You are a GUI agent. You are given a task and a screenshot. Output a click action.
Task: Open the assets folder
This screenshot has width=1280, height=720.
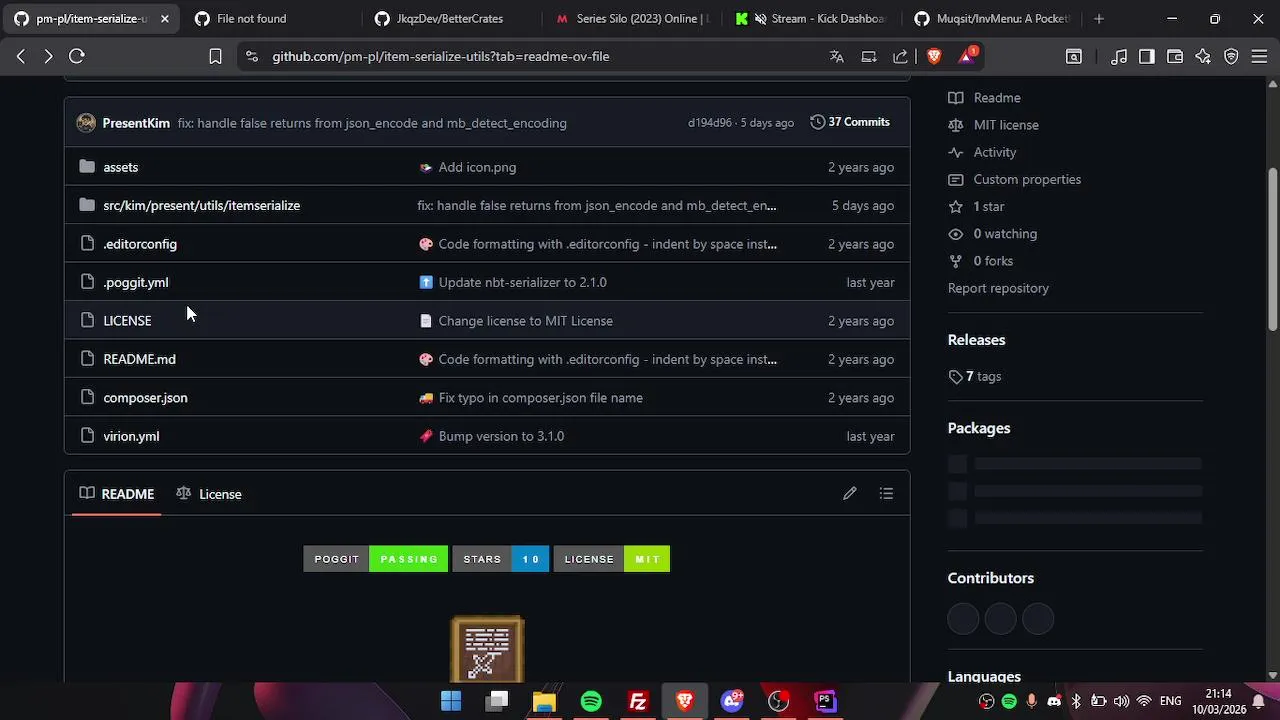click(x=120, y=167)
